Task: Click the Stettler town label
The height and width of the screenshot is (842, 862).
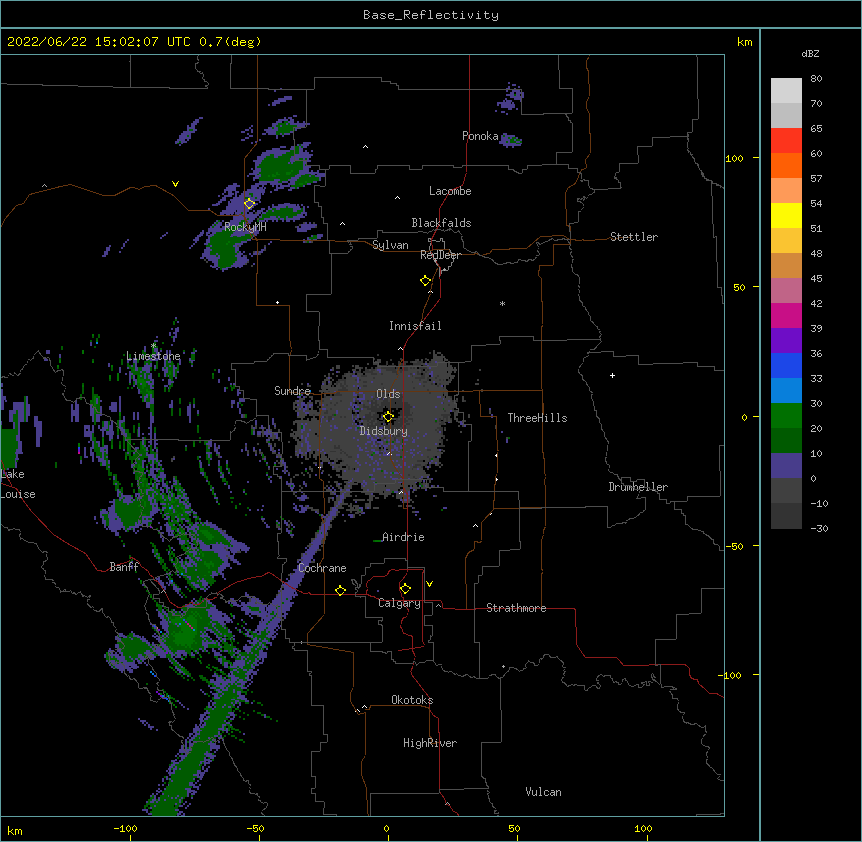Action: [634, 237]
